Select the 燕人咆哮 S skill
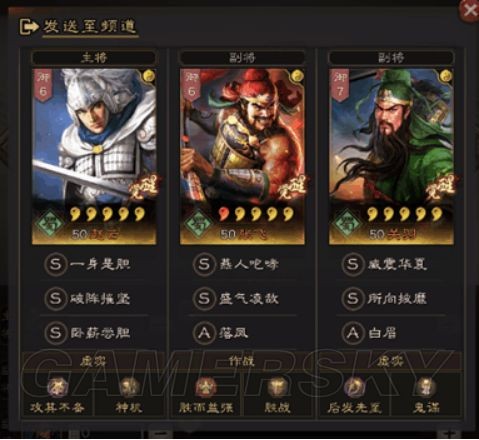This screenshot has height=440, width=479. [236, 265]
